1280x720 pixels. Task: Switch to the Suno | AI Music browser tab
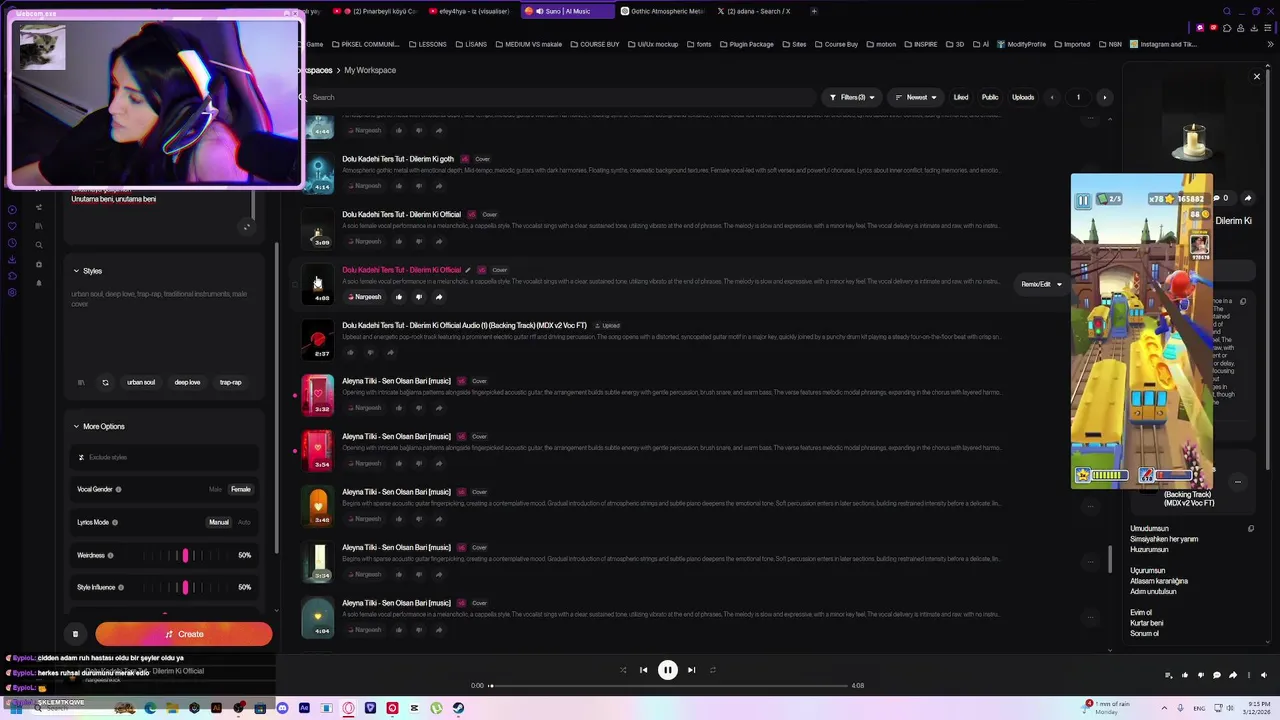pyautogui.click(x=568, y=11)
